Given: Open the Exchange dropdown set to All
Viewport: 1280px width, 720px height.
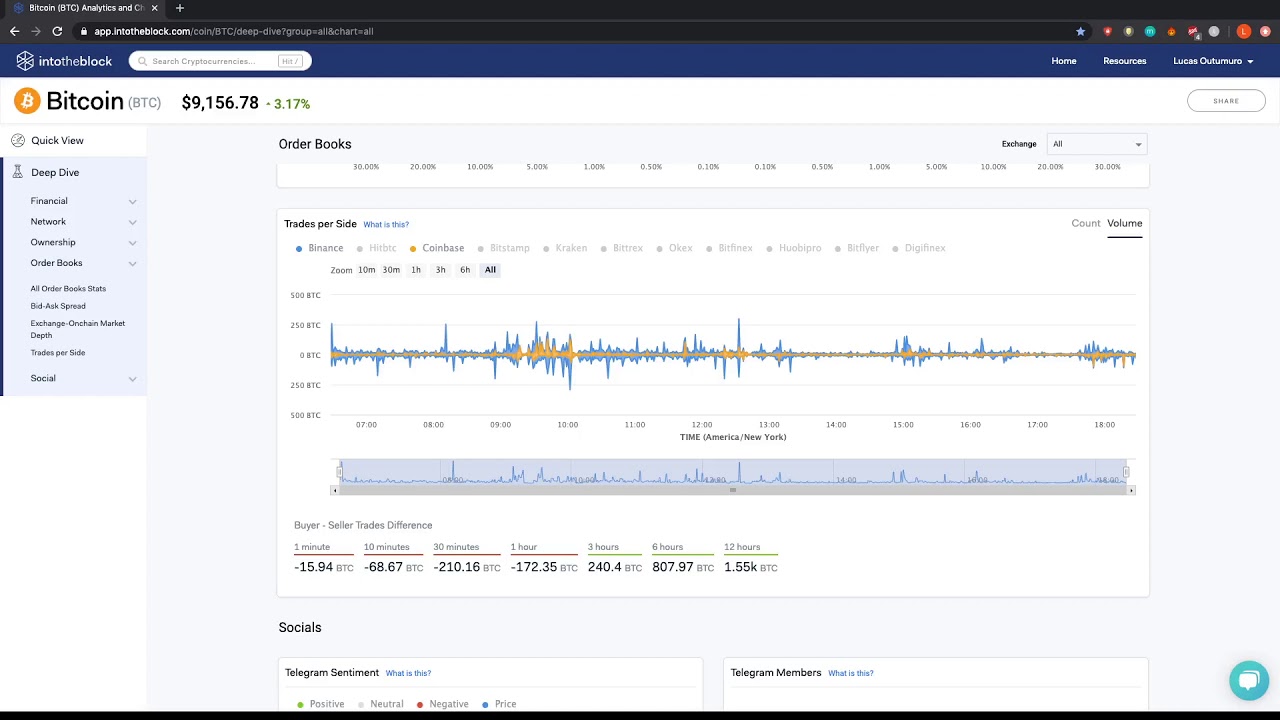Looking at the screenshot, I should 1097,144.
